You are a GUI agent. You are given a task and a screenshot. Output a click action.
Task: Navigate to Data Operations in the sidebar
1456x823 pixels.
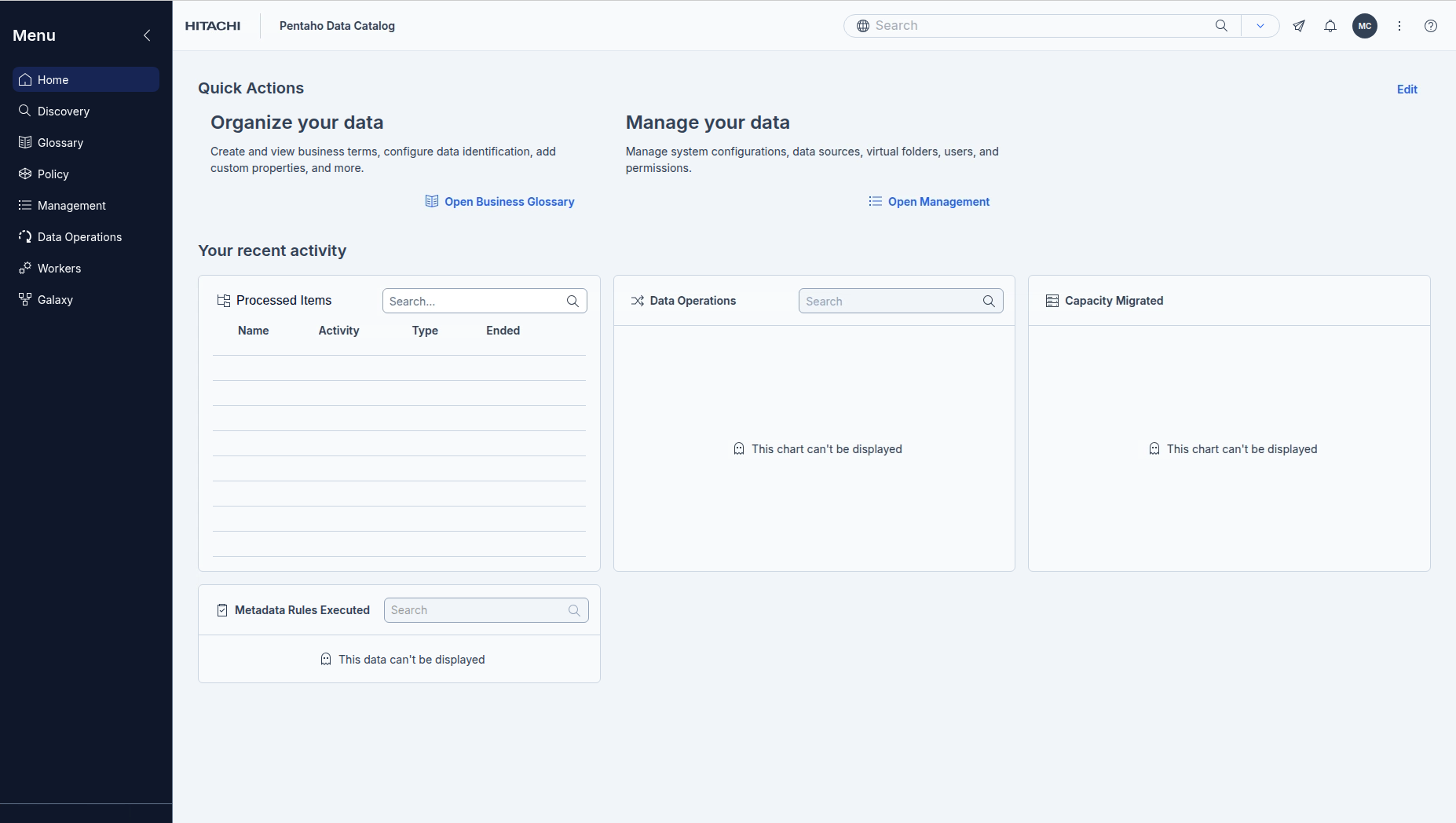(x=79, y=237)
